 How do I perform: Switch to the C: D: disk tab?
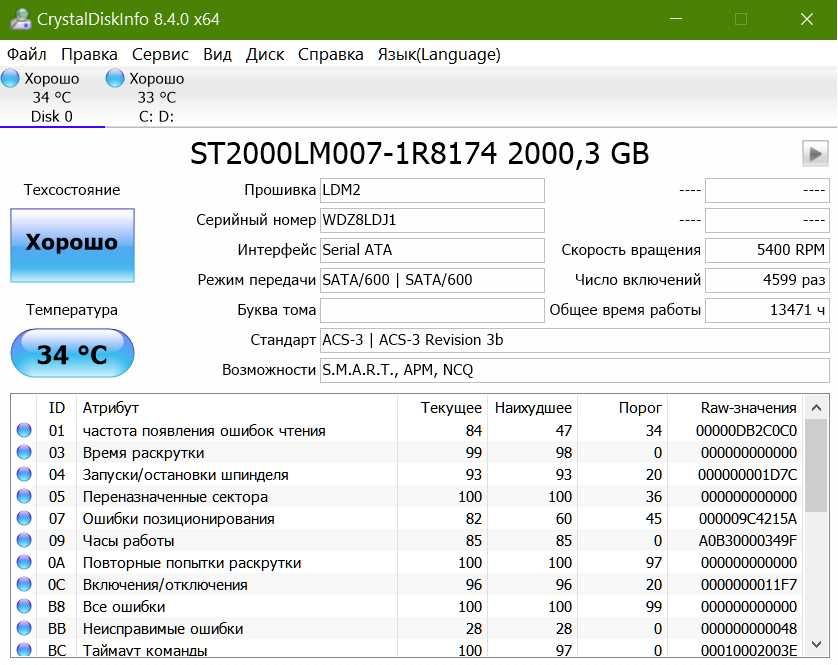(157, 97)
